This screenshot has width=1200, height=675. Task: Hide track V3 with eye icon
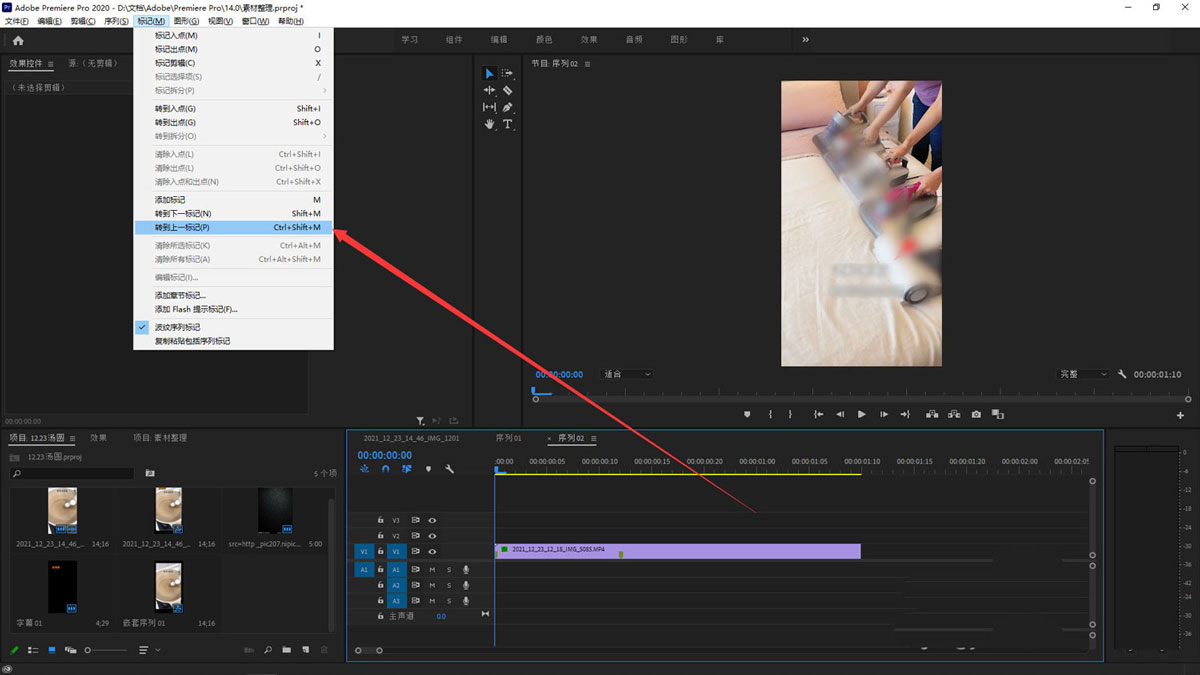433,520
